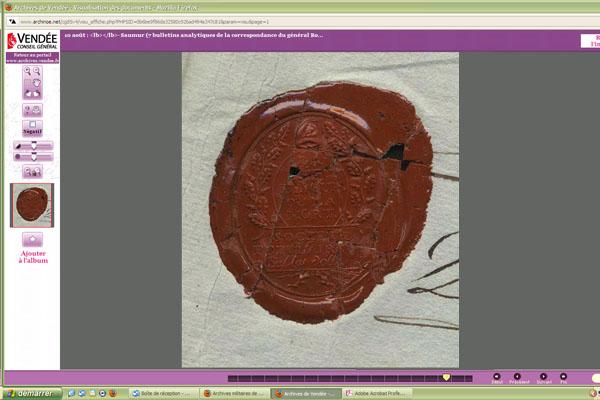Open the Retour au portail link
Image resolution: width=600 pixels, height=400 pixels.
(33, 58)
